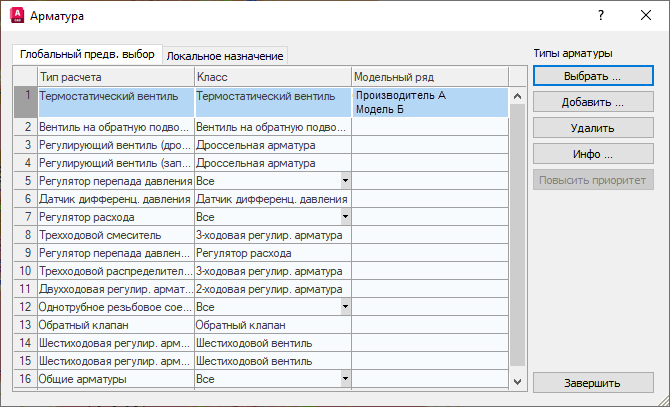Click Дроссельная арматура class in row 3
The width and height of the screenshot is (670, 407).
click(x=273, y=145)
